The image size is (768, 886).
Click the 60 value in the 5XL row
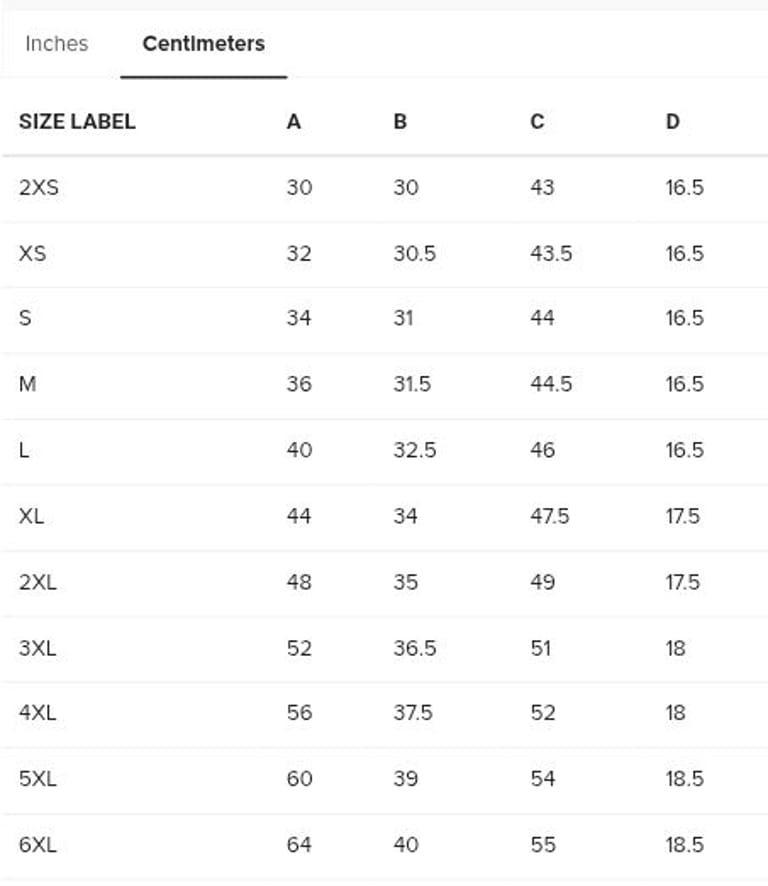coord(299,779)
